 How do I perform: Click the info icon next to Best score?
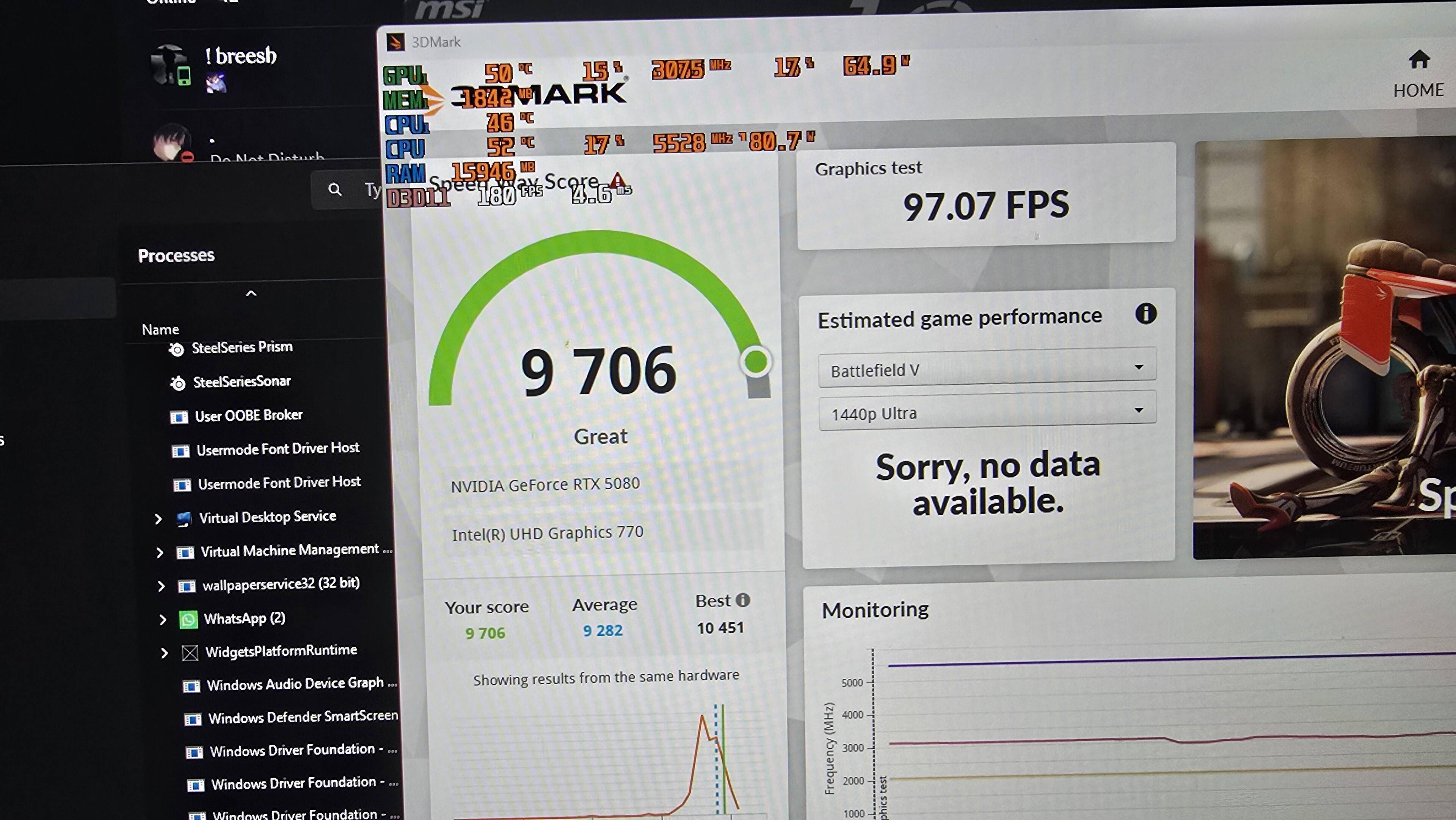(x=743, y=600)
